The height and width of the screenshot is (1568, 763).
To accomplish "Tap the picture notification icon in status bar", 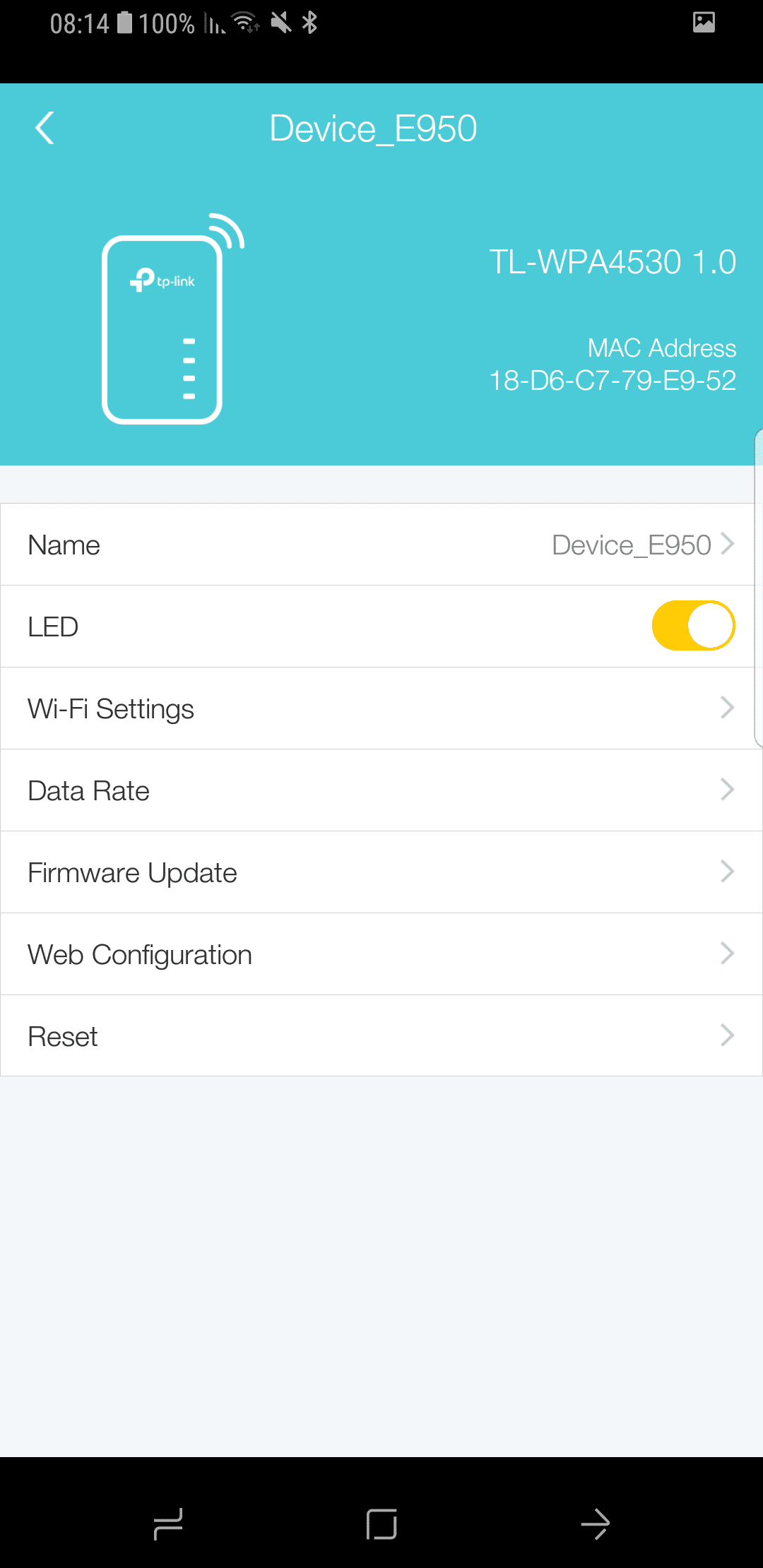I will click(x=704, y=22).
